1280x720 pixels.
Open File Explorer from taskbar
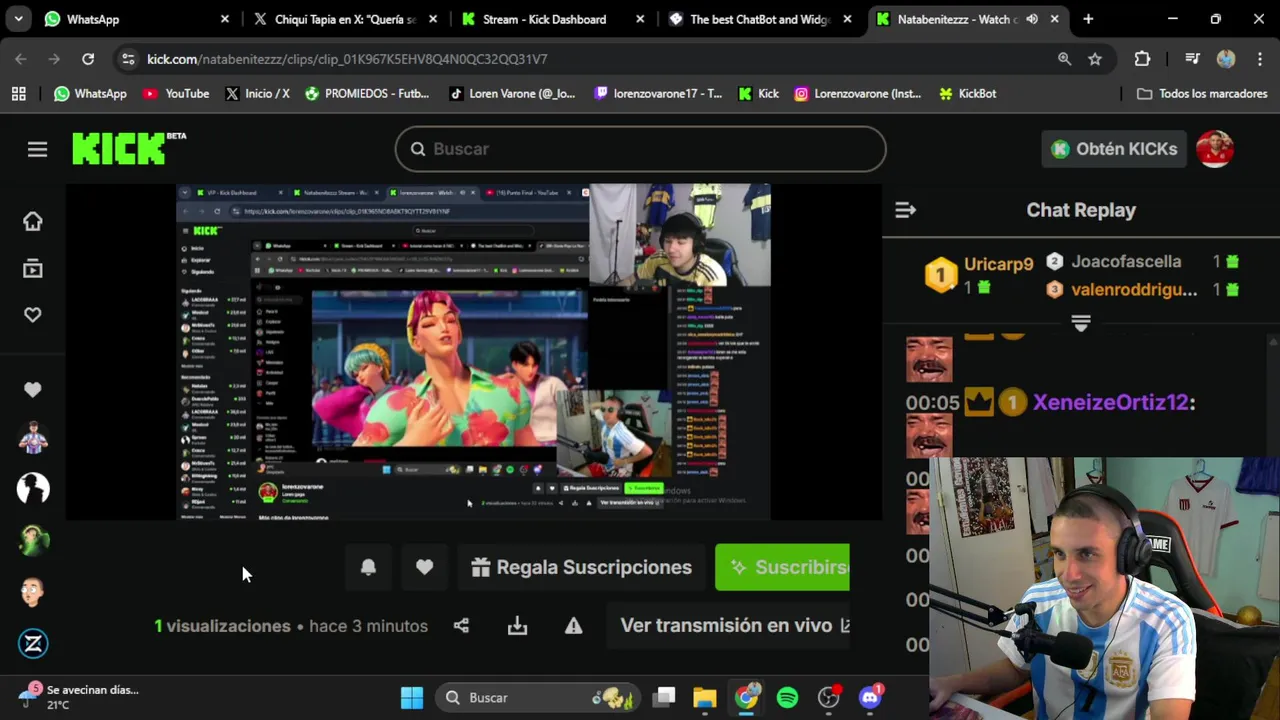(705, 697)
